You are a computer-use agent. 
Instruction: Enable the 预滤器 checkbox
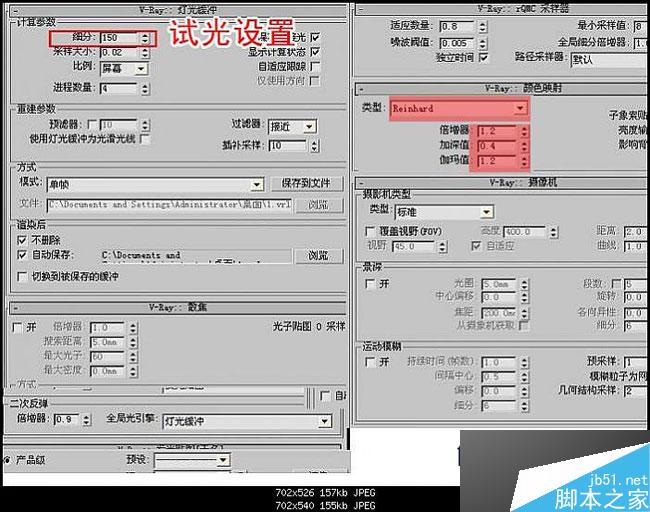coord(92,124)
